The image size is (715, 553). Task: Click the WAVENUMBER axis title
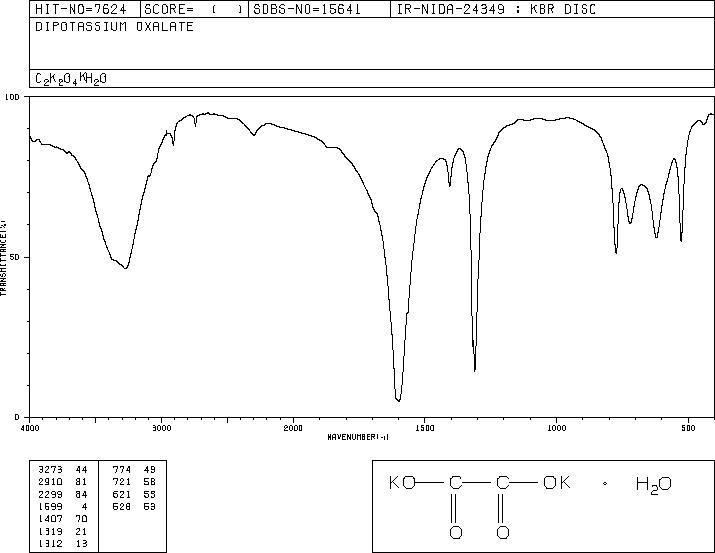click(x=358, y=437)
